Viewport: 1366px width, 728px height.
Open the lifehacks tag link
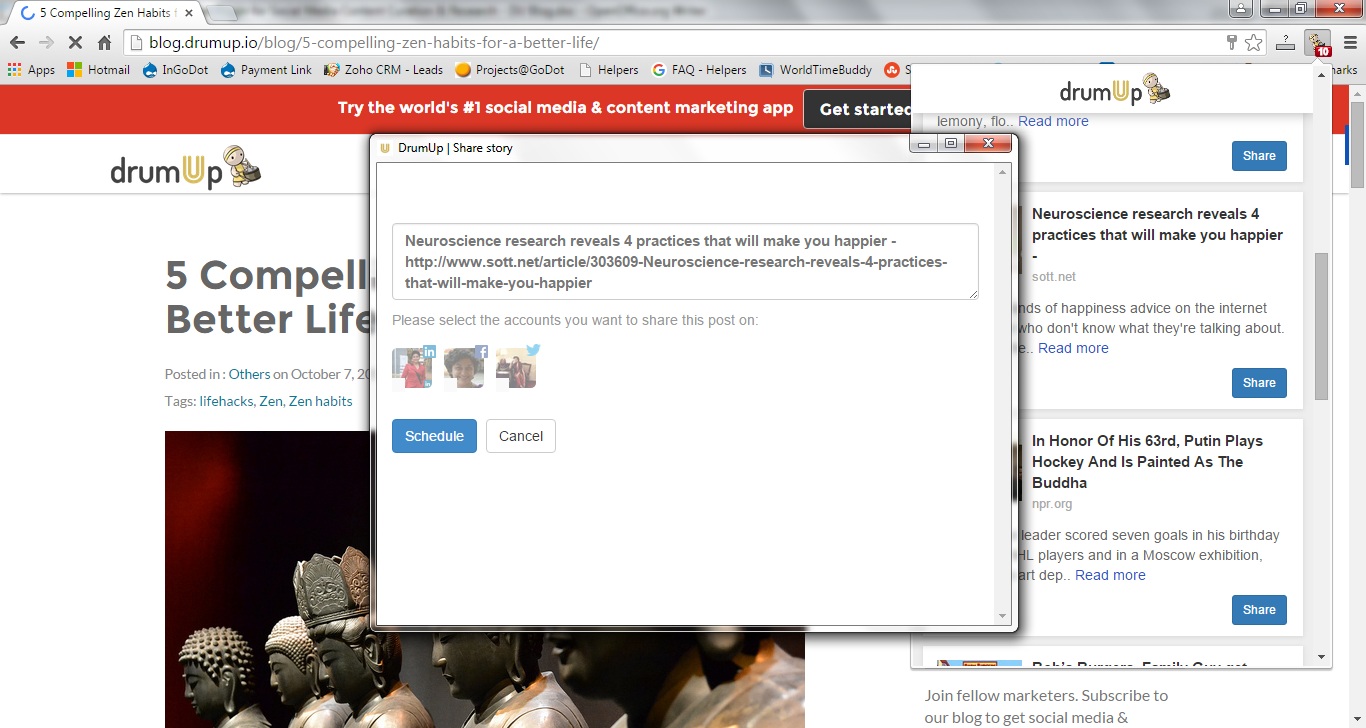click(x=226, y=401)
